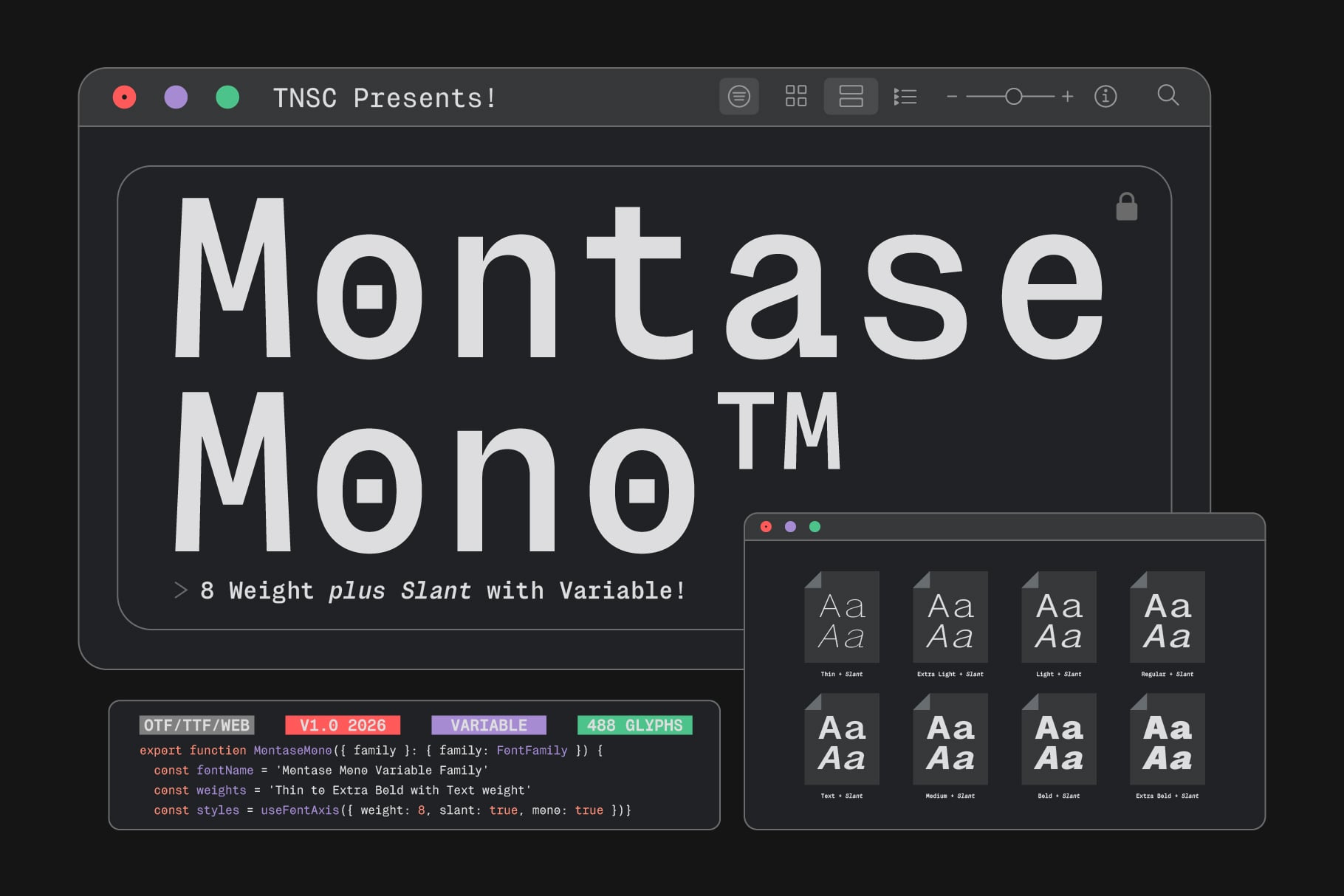Select the Extra Light + Slant font file
The width and height of the screenshot is (1344, 896).
coord(950,616)
